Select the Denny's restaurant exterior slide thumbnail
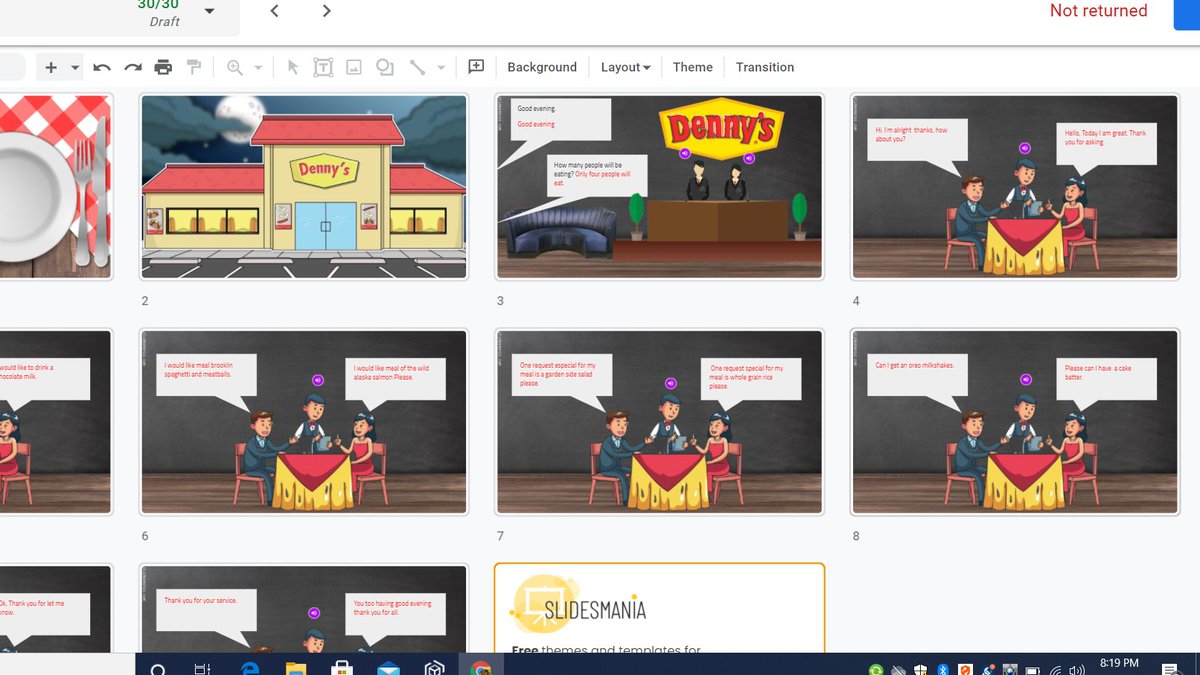This screenshot has width=1200, height=675. pyautogui.click(x=304, y=186)
